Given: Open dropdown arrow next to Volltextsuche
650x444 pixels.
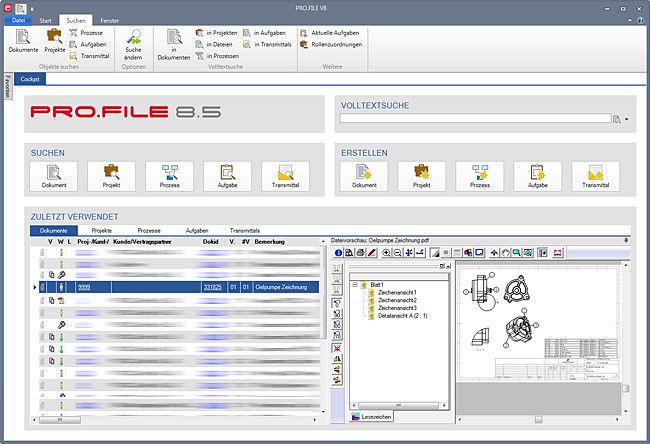Looking at the screenshot, I should click(626, 119).
